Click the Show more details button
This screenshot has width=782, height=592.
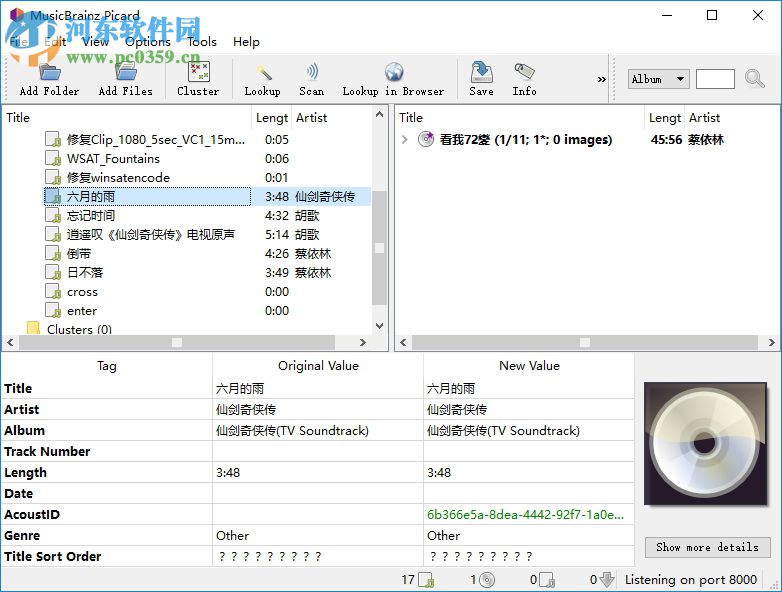point(707,547)
